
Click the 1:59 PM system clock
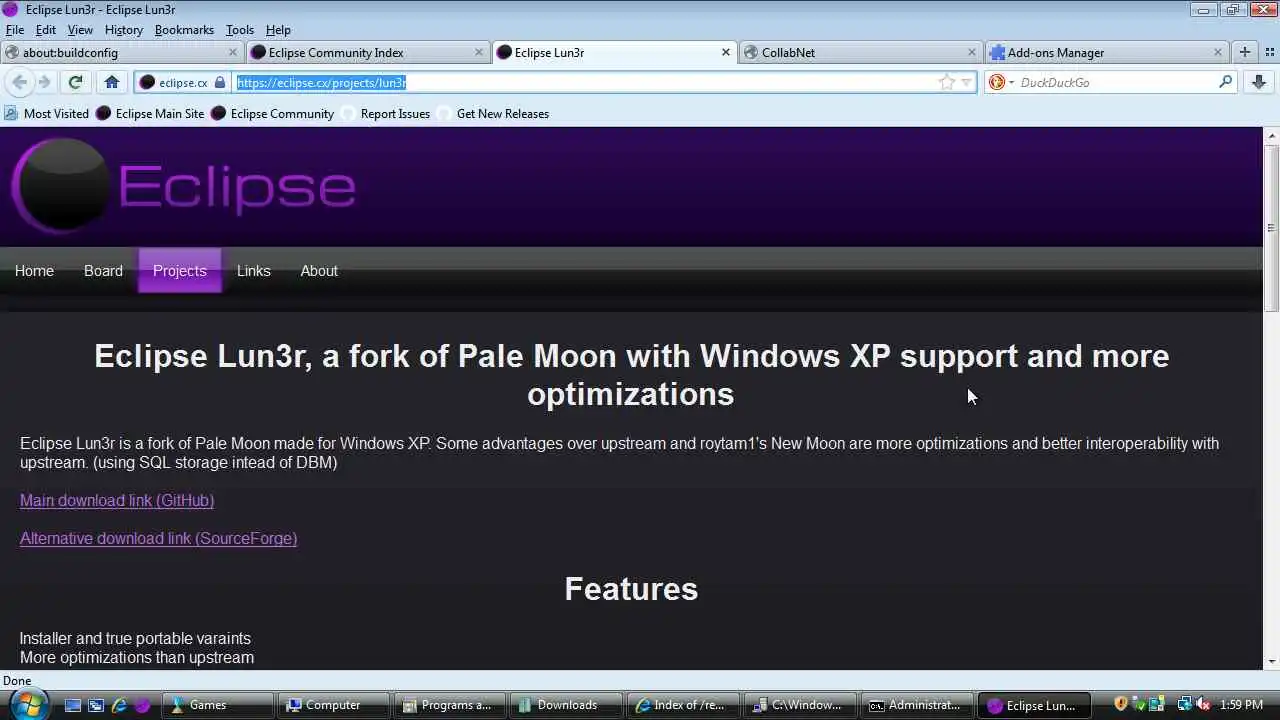click(1242, 705)
